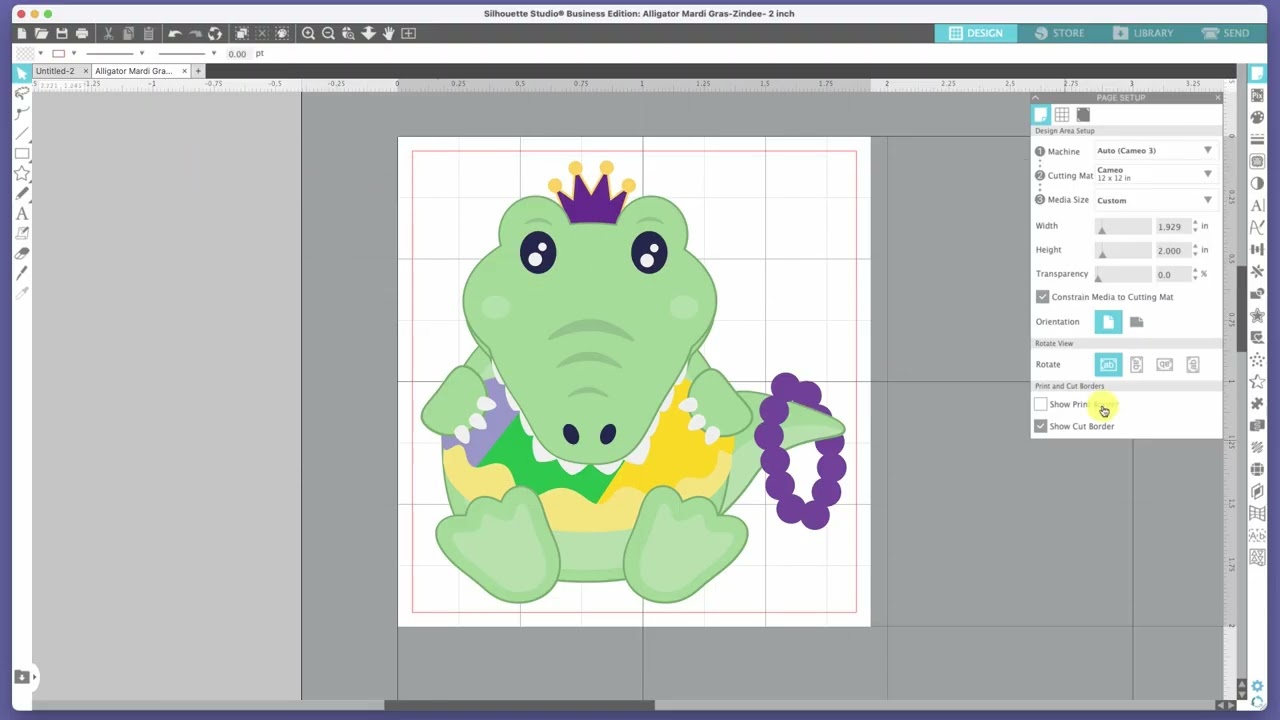Click the Zoom In magnifier icon

pos(308,33)
